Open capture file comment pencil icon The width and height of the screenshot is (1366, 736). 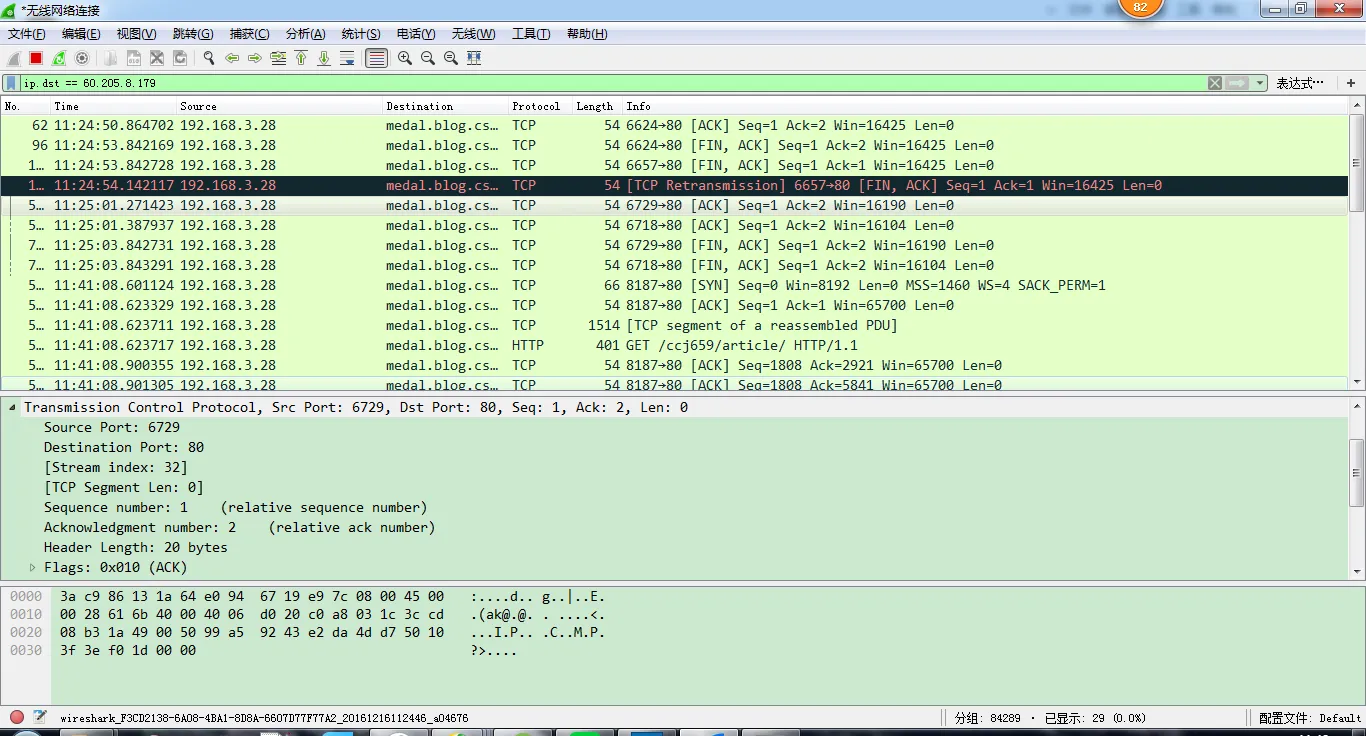click(40, 717)
